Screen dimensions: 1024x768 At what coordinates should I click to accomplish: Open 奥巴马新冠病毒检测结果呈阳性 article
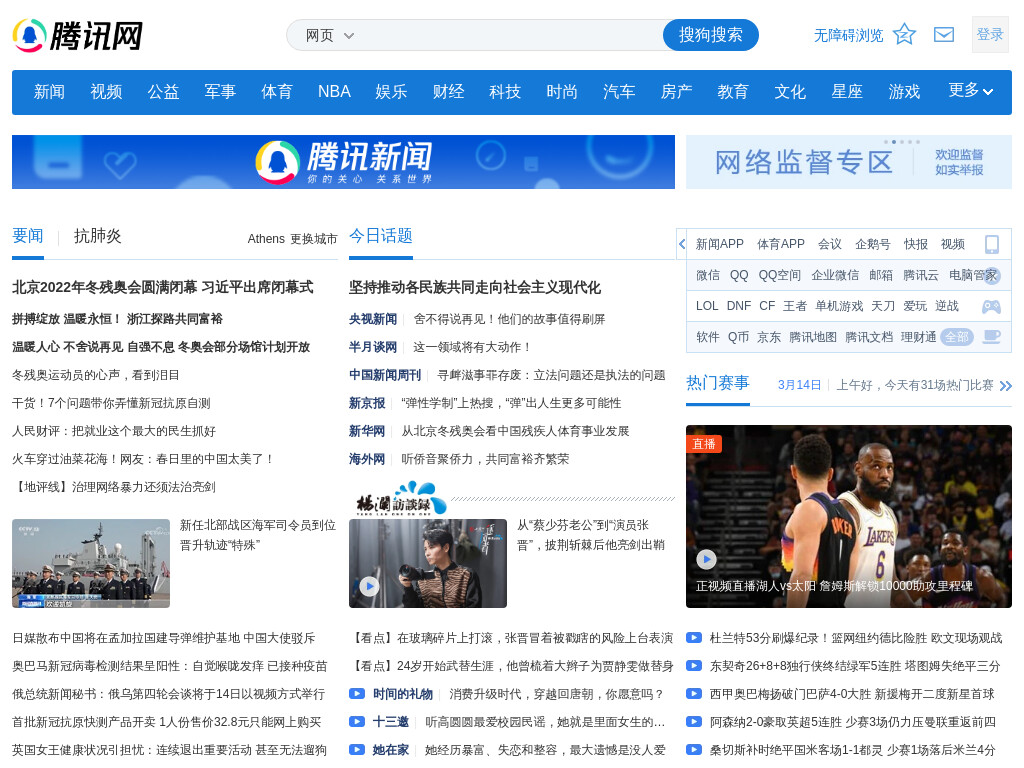click(170, 665)
